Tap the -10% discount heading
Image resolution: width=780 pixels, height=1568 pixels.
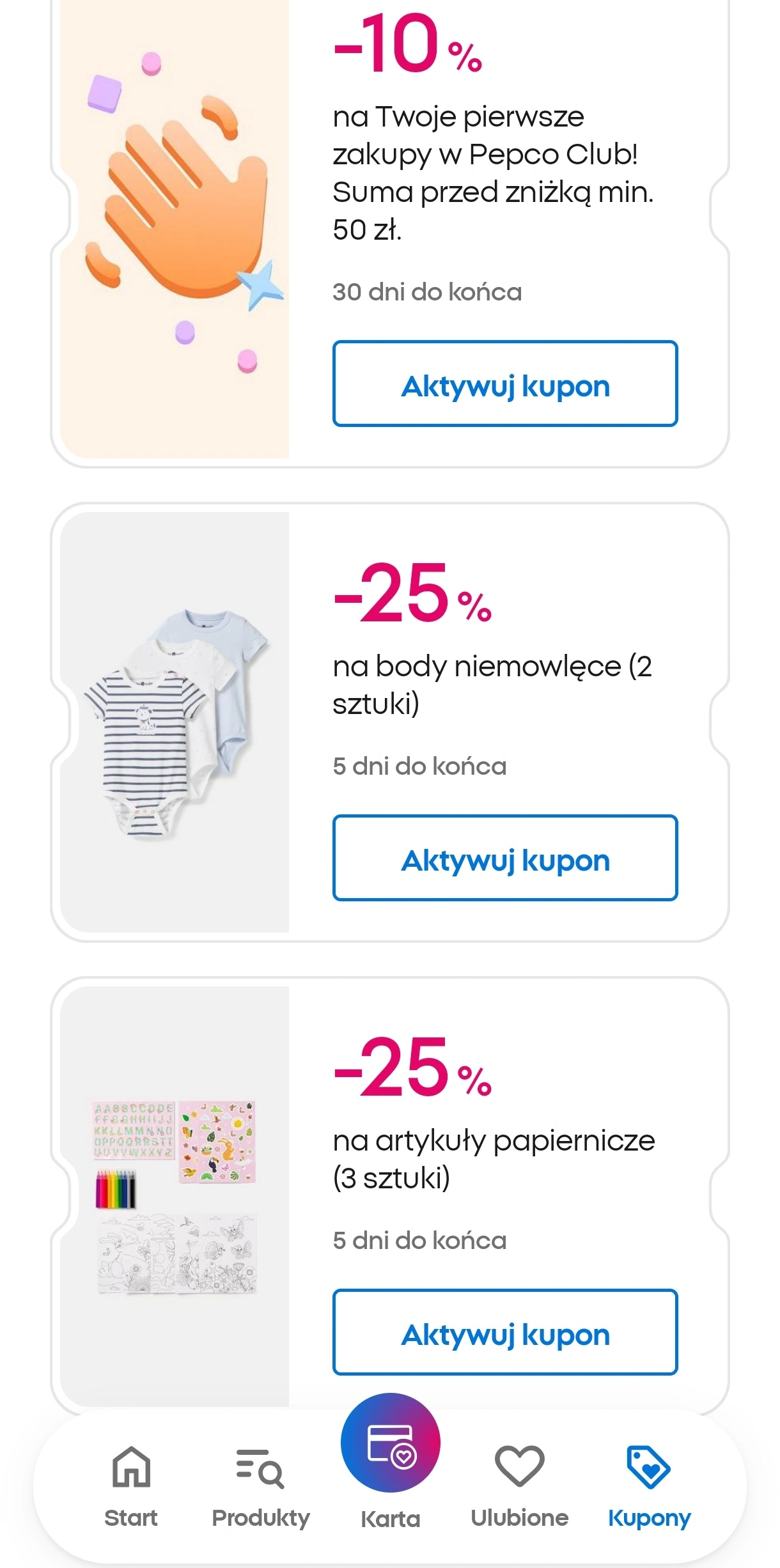pyautogui.click(x=407, y=45)
